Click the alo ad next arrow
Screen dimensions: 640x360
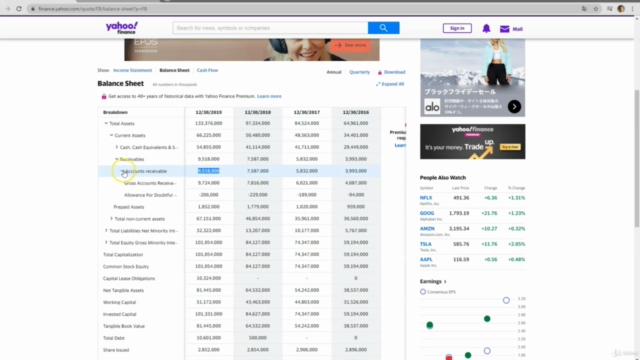click(514, 107)
